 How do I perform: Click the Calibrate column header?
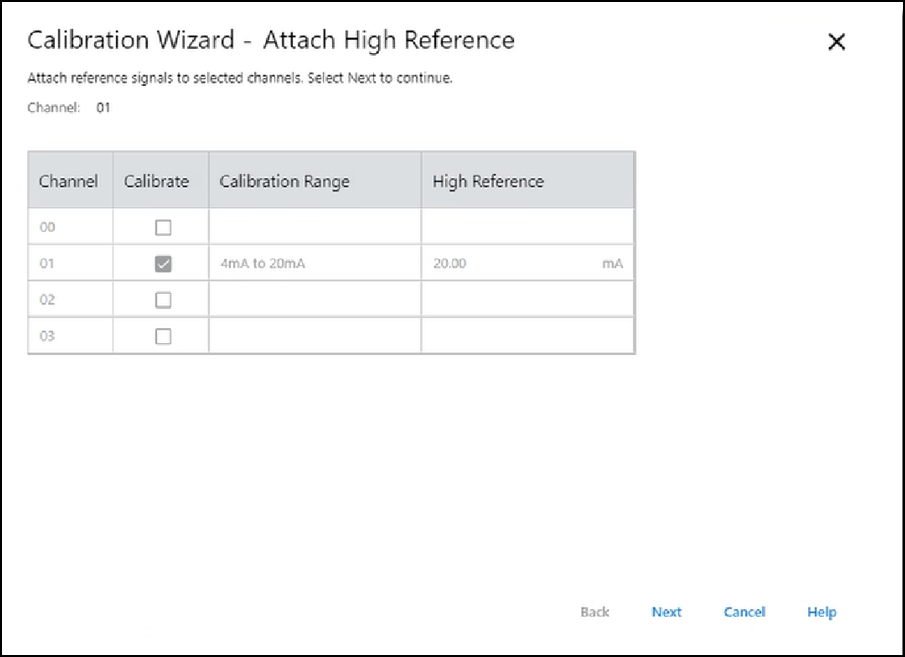tap(156, 181)
